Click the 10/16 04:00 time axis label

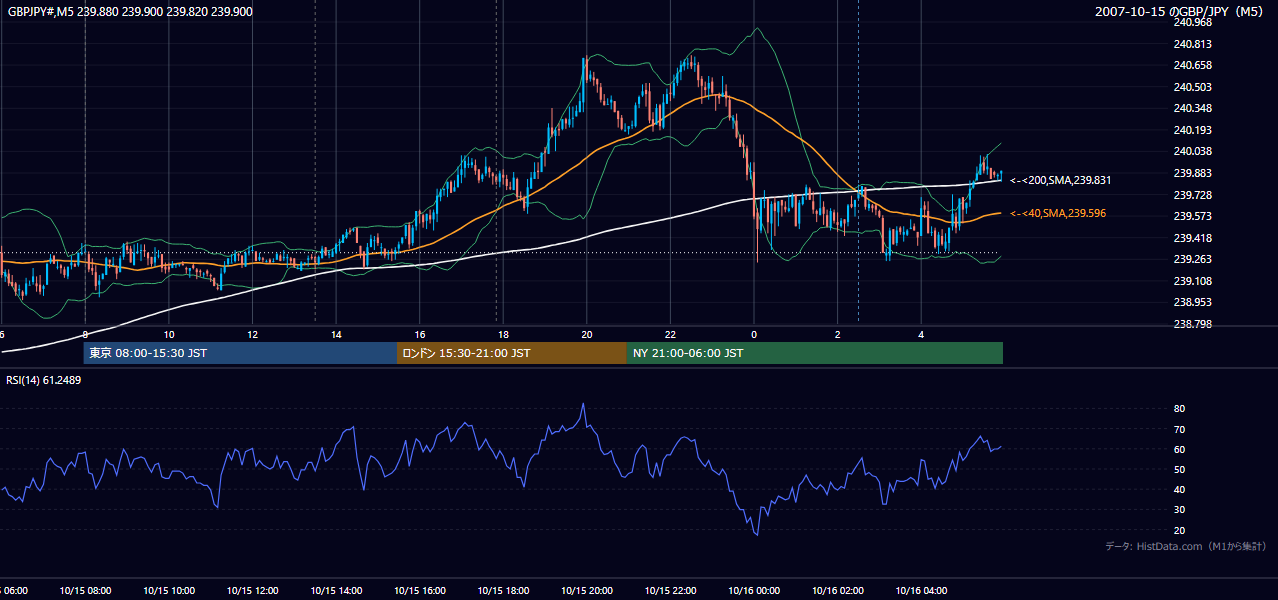pos(921,591)
